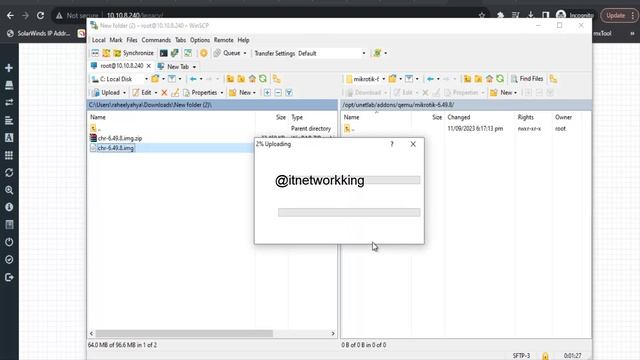Click the local unselect files minus icon
Viewport: 640px width, 360px height.
[278, 93]
